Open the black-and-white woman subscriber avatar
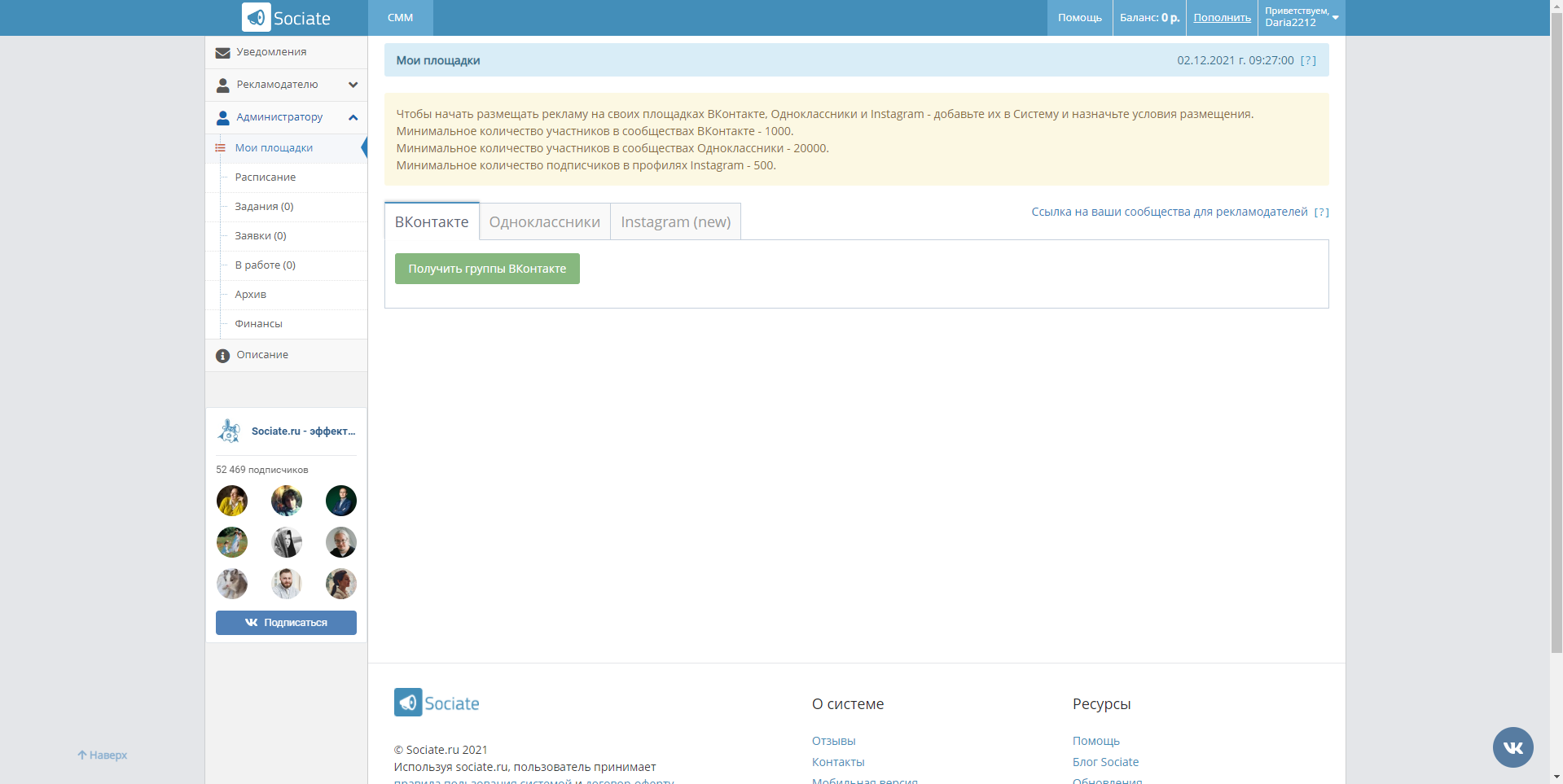This screenshot has height=784, width=1563. click(x=287, y=542)
